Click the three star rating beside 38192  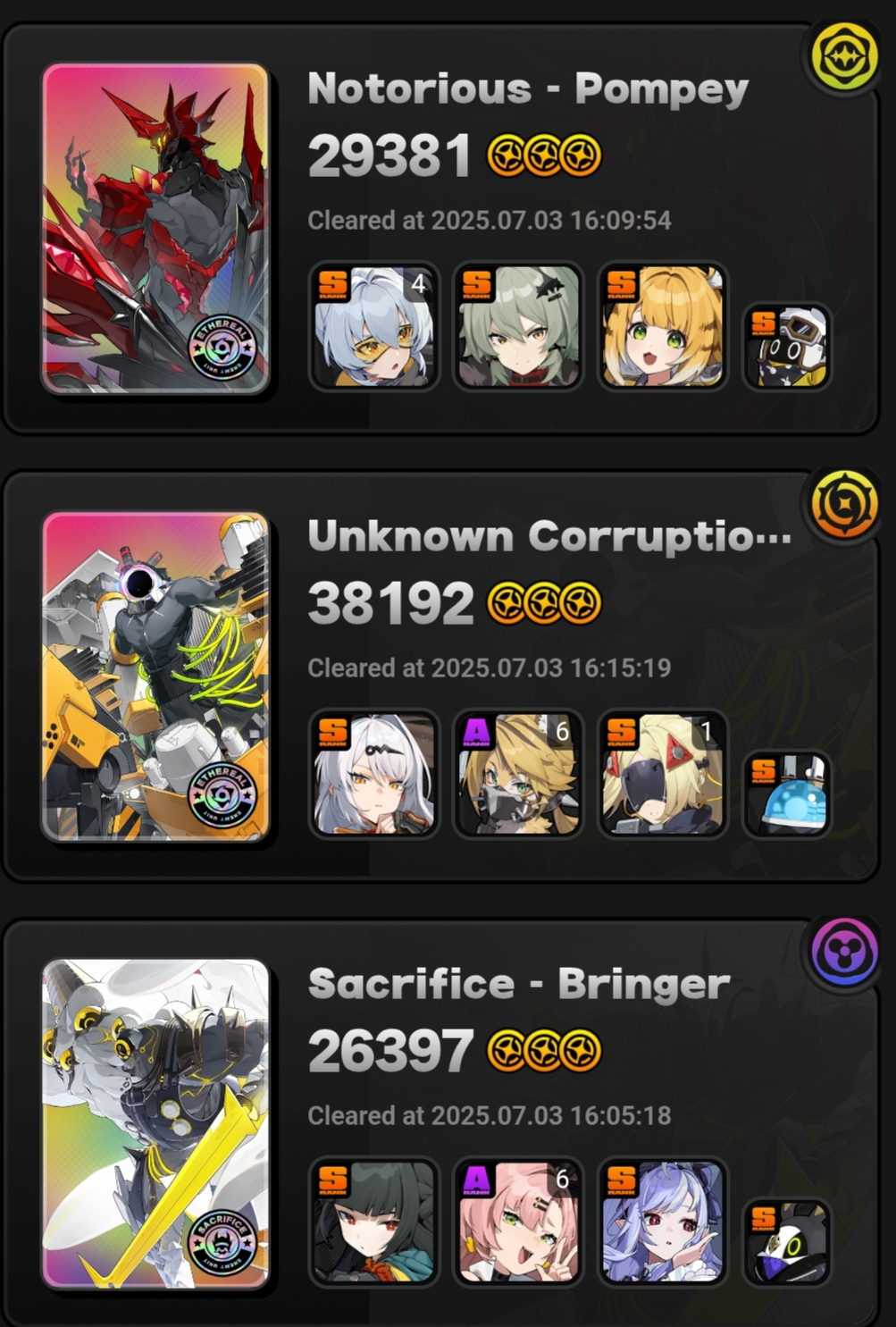pos(544,603)
